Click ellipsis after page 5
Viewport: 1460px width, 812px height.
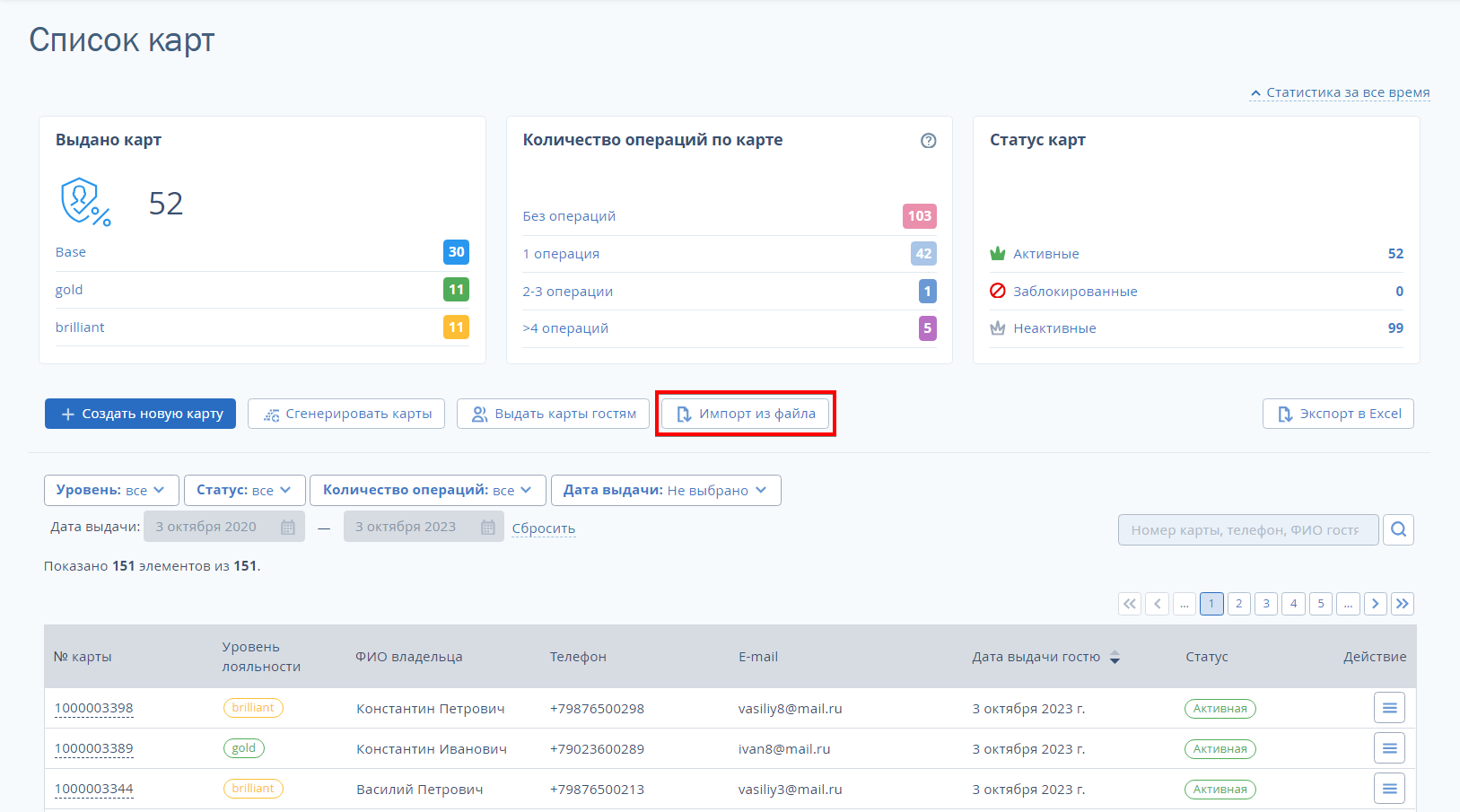(x=1348, y=604)
